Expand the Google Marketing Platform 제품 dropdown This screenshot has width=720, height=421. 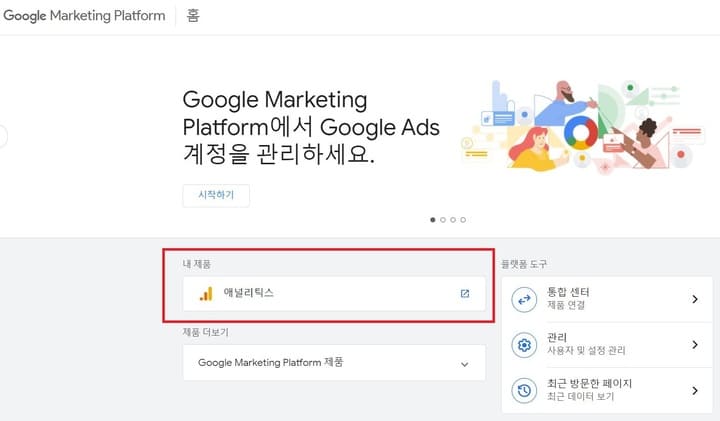tap(334, 363)
